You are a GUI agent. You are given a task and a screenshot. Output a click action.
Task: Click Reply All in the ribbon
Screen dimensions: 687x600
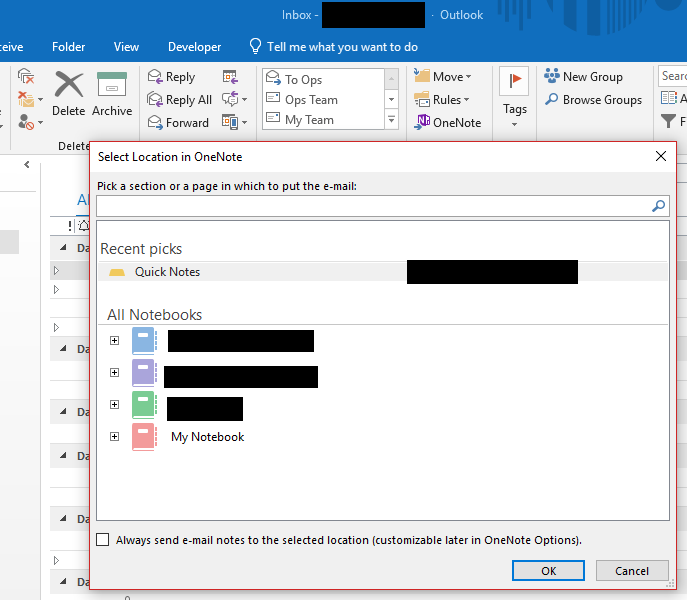pos(180,99)
